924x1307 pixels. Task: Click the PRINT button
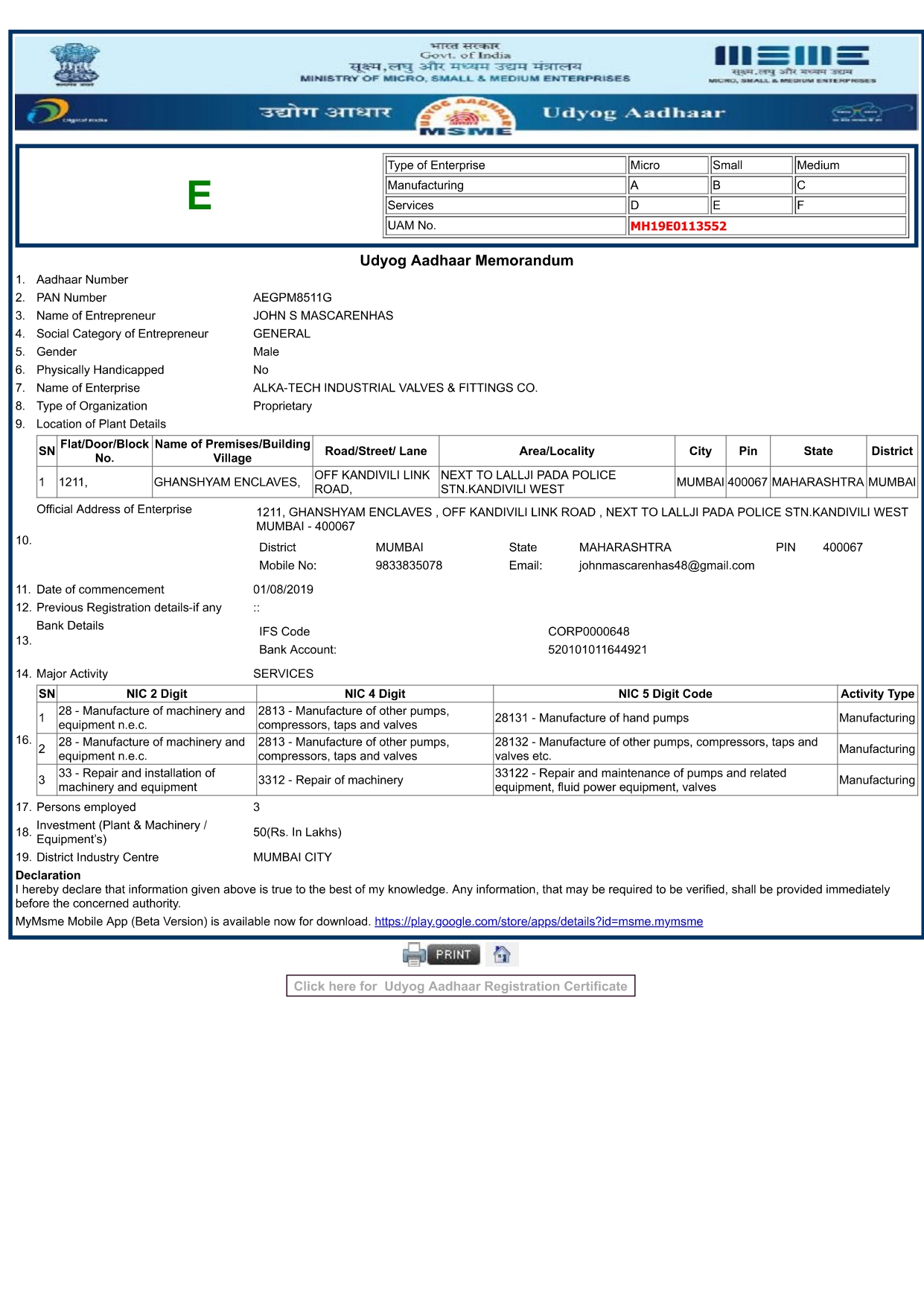coord(453,954)
